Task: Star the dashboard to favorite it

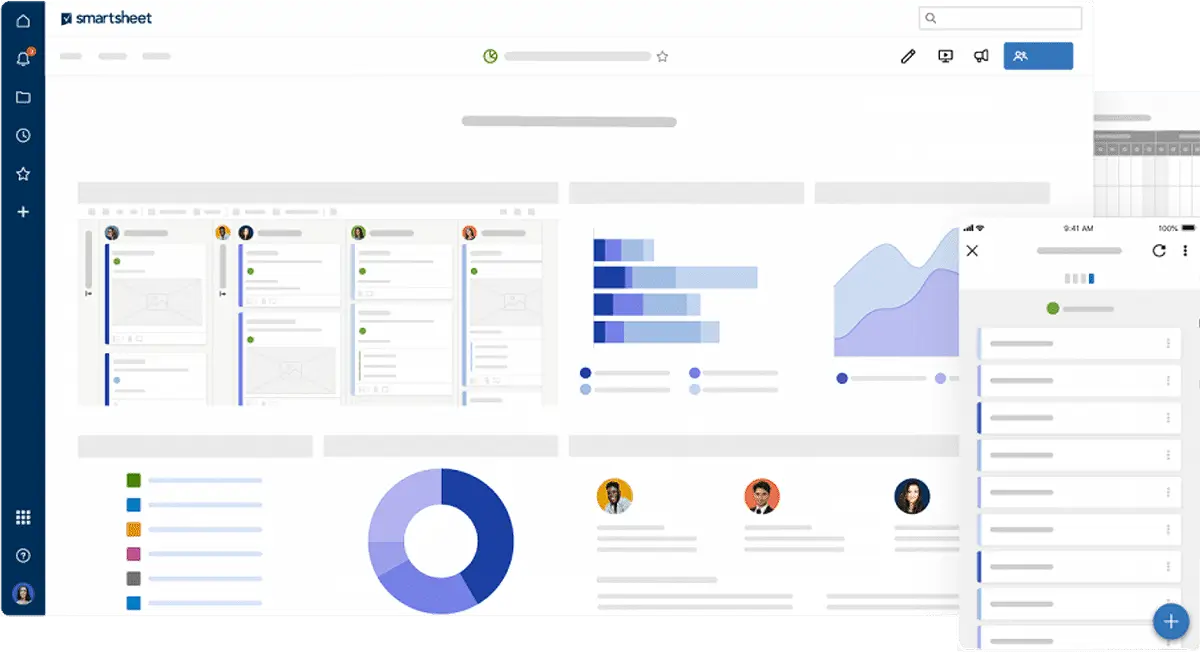Action: click(x=662, y=57)
